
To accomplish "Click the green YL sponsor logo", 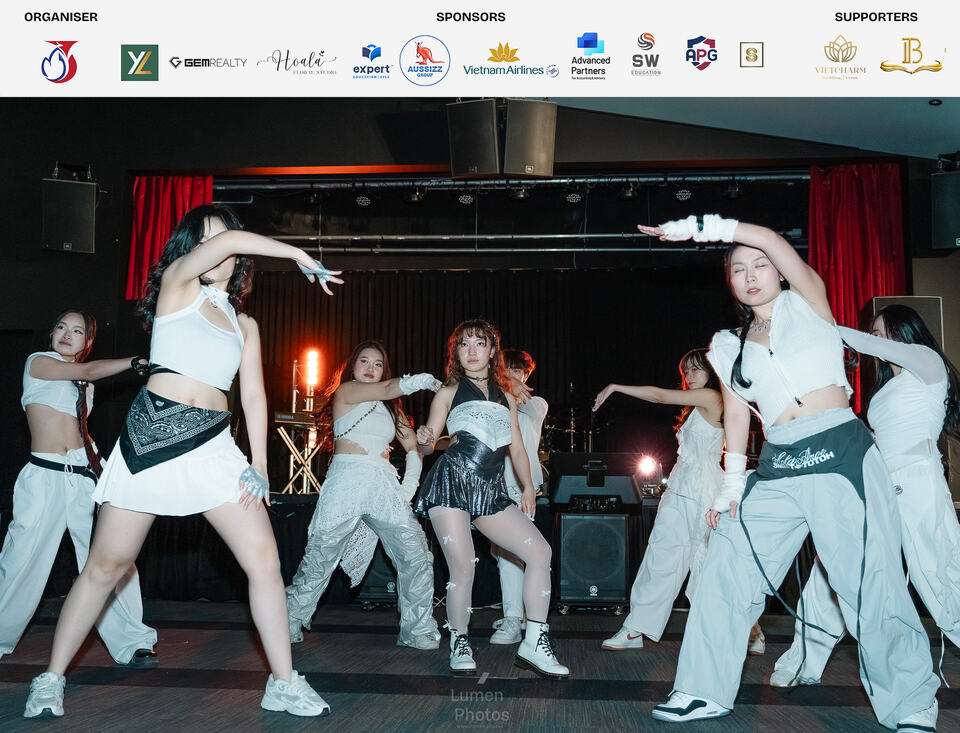I will [x=140, y=62].
